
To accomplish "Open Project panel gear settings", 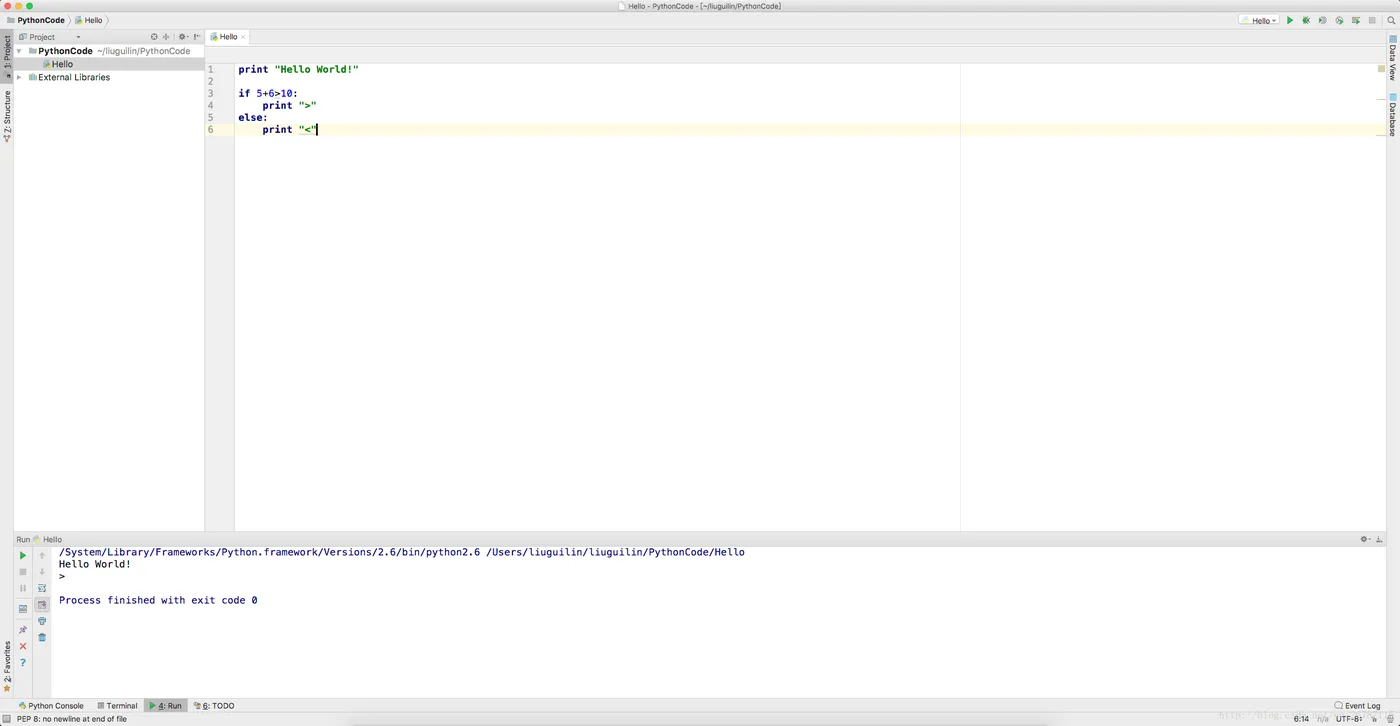I will pyautogui.click(x=183, y=37).
